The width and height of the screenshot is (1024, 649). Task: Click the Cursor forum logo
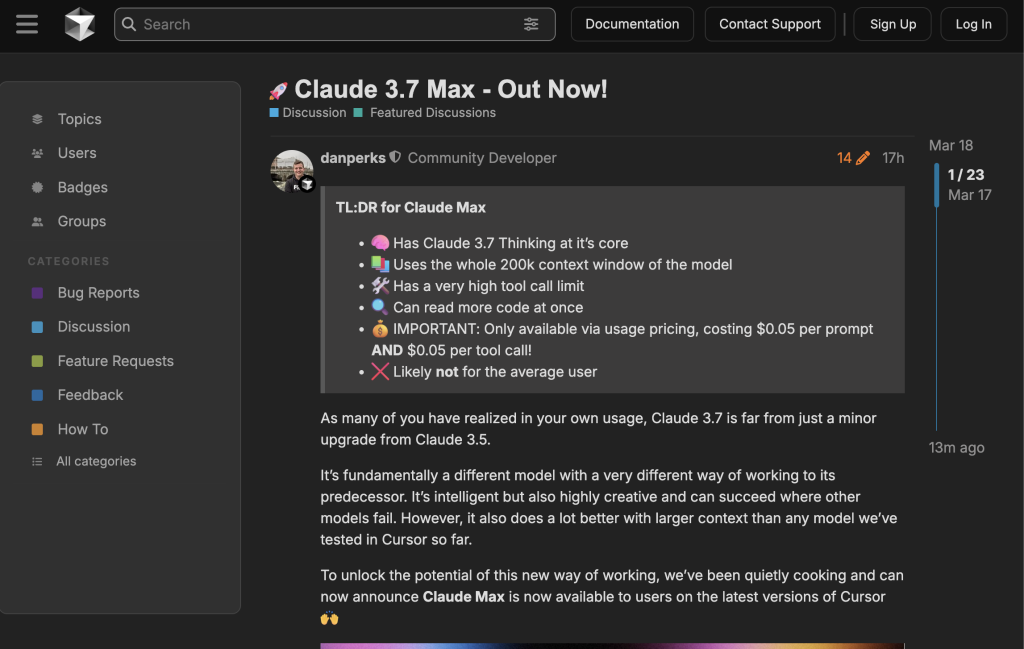click(80, 24)
